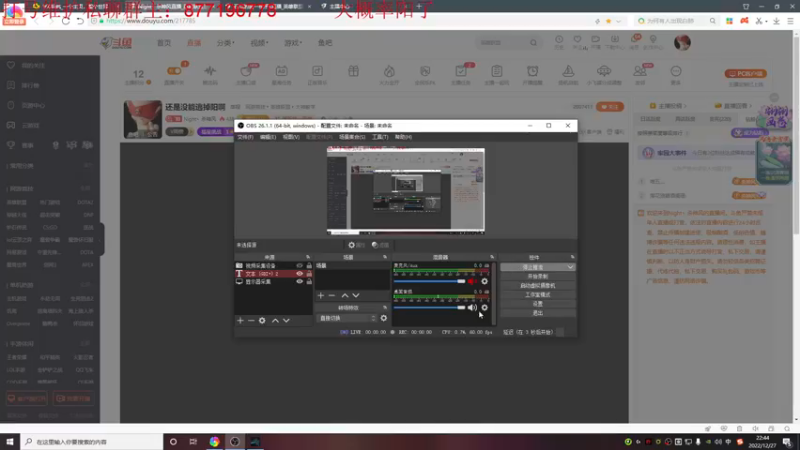
Task: Move scene down with arrow in scenes panel
Action: [356, 295]
